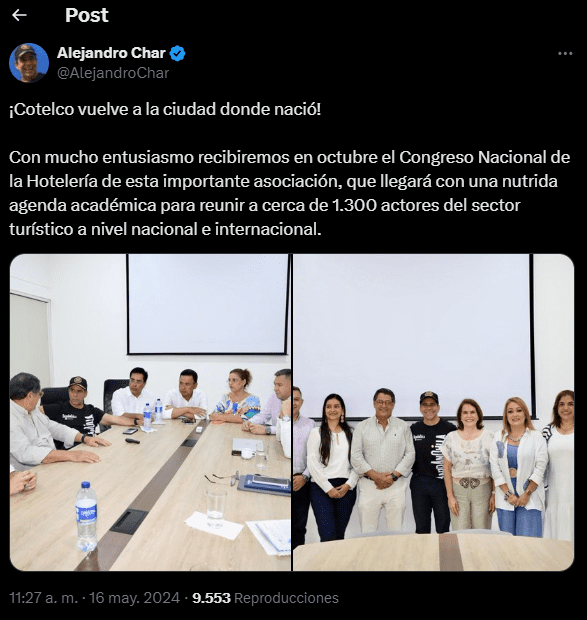View the 9.553 Reproducciones count

coord(265,598)
